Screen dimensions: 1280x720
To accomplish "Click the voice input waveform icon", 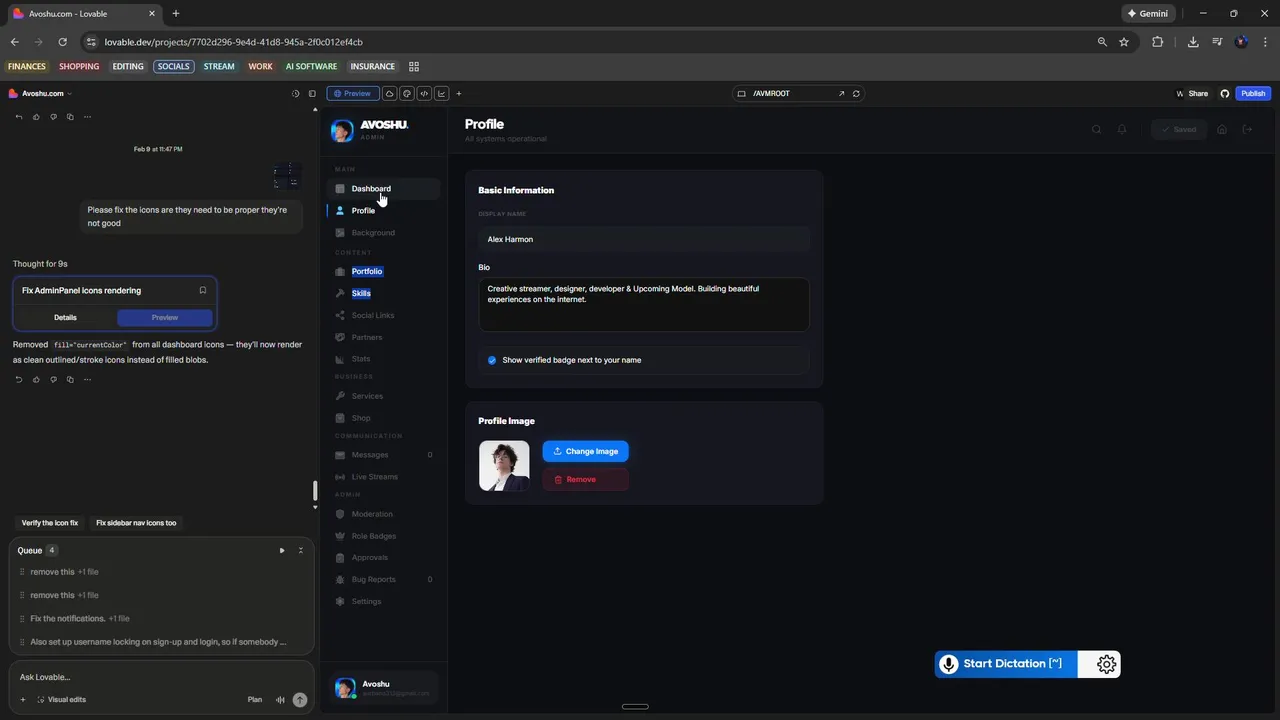I will [x=280, y=700].
